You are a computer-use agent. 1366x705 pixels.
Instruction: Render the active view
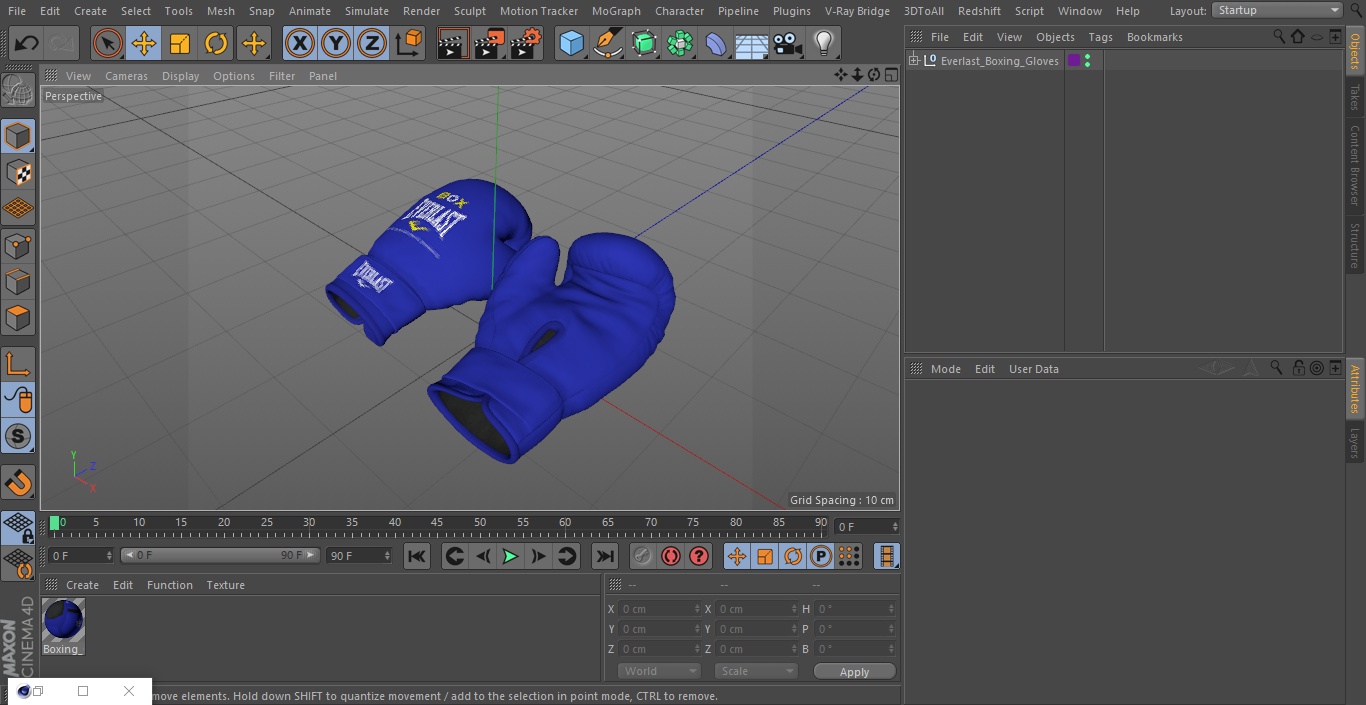(453, 43)
